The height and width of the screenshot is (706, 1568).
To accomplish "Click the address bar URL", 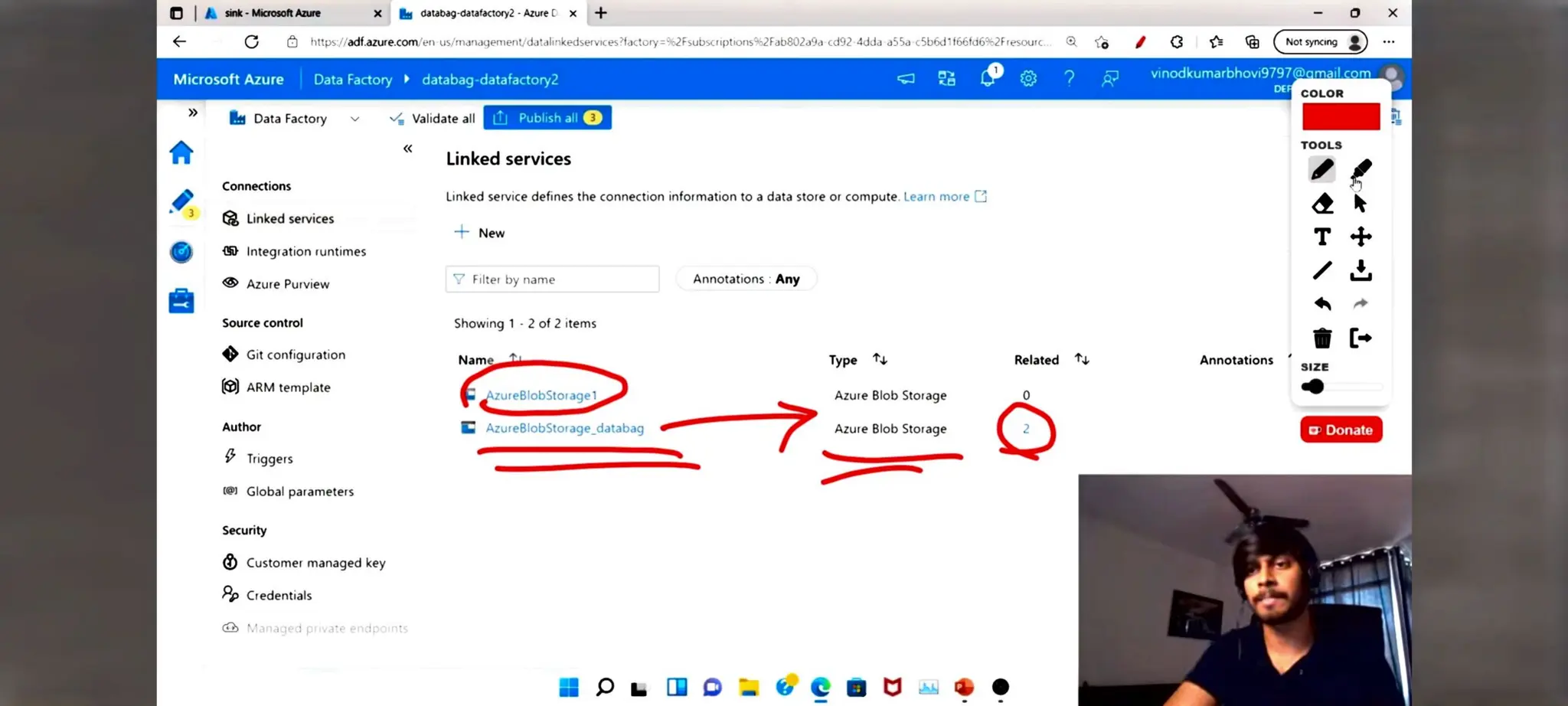I will 680,42.
